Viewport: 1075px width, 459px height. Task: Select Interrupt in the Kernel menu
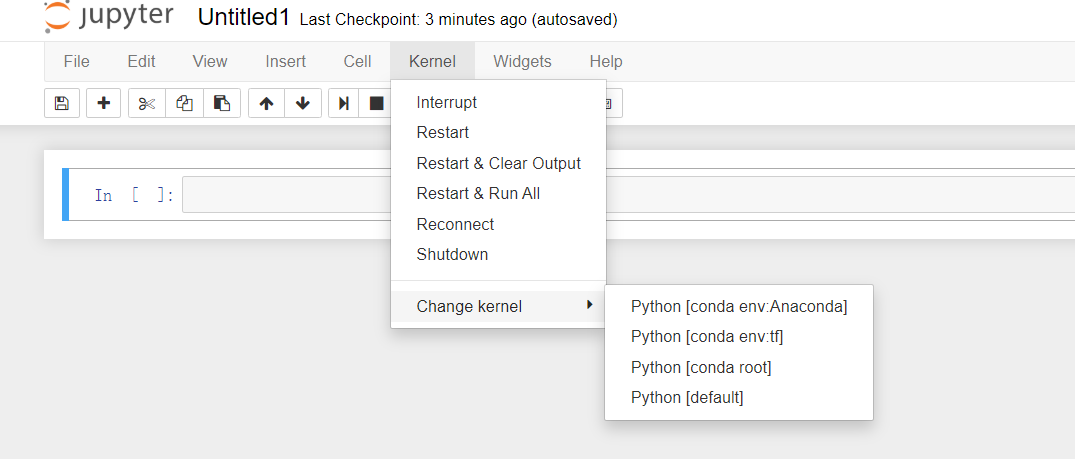(x=446, y=102)
